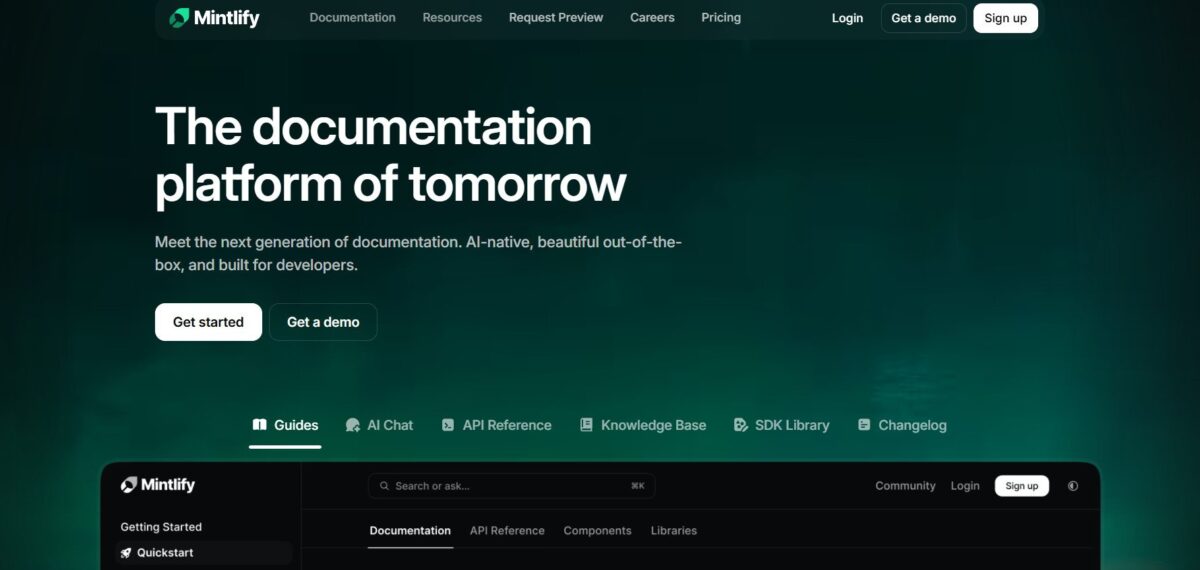
Task: Click Sign up in the docs preview
Action: pos(1022,486)
